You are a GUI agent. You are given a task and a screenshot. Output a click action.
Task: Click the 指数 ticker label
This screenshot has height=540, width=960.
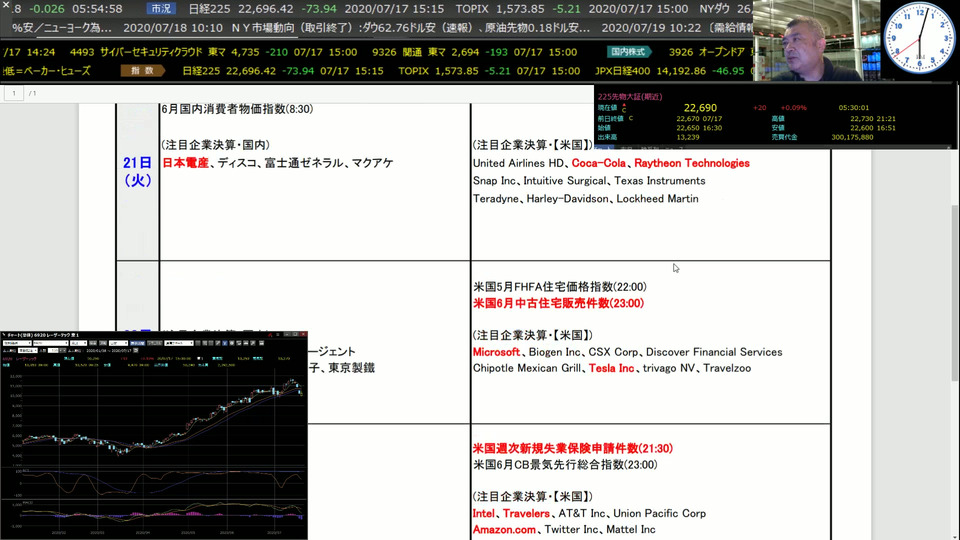pos(142,70)
